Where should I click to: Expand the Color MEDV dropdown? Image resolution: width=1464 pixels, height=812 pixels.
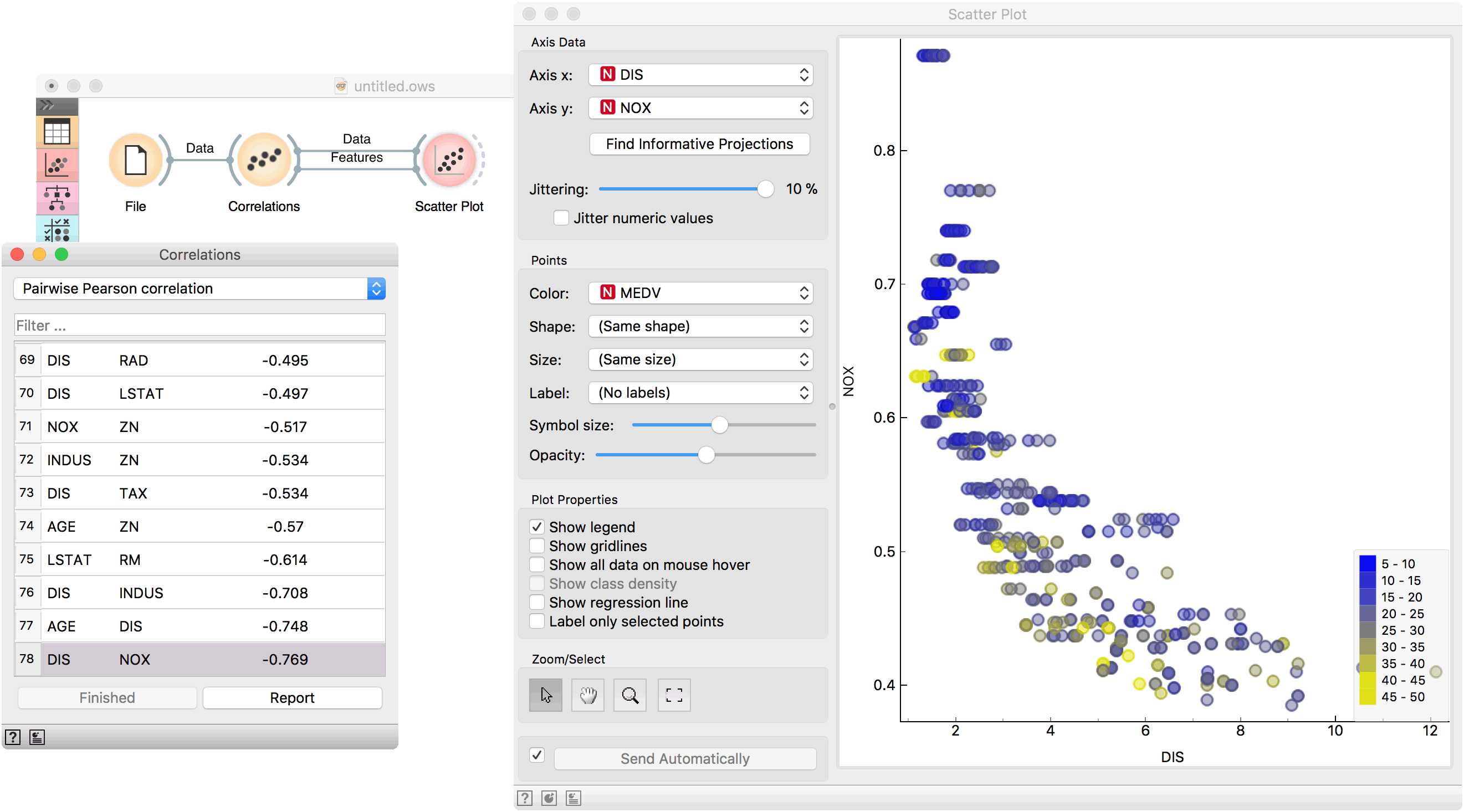coord(700,292)
